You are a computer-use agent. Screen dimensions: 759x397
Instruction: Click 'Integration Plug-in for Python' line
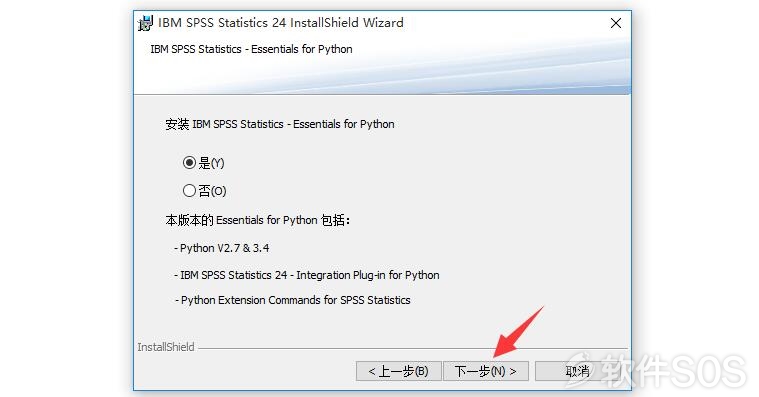(x=307, y=275)
